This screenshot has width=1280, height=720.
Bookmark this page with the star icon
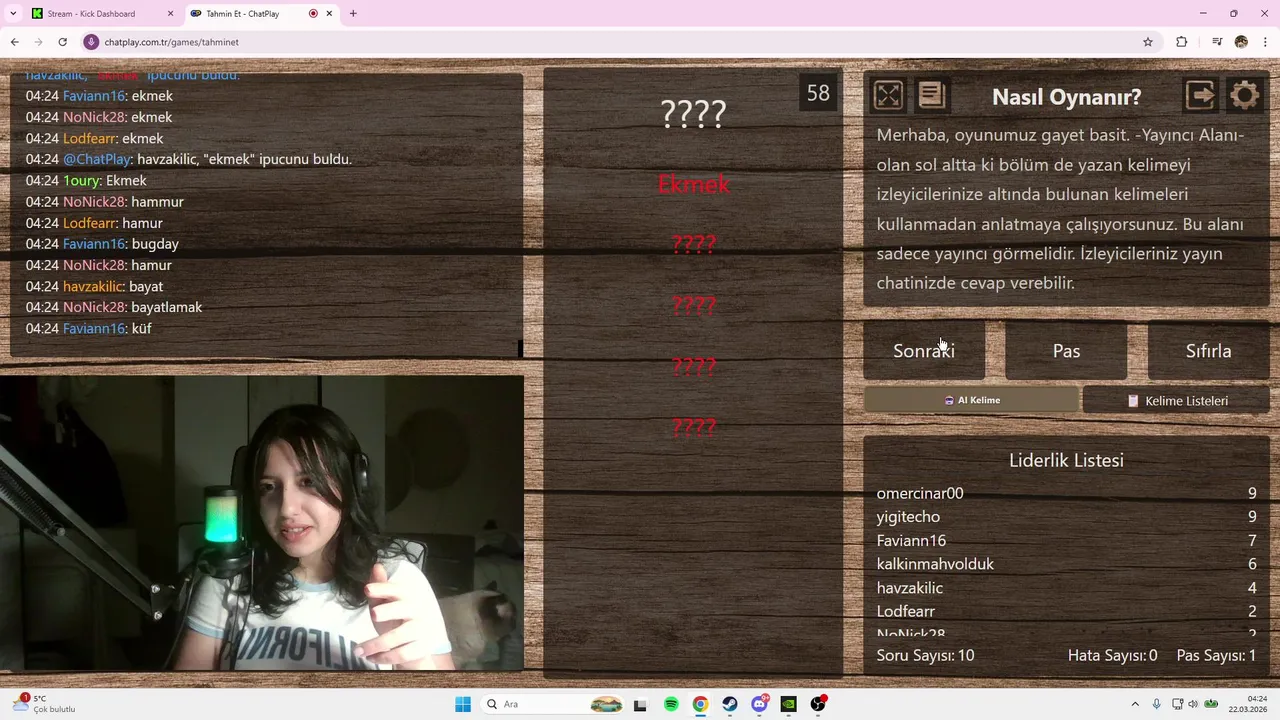(x=1148, y=42)
